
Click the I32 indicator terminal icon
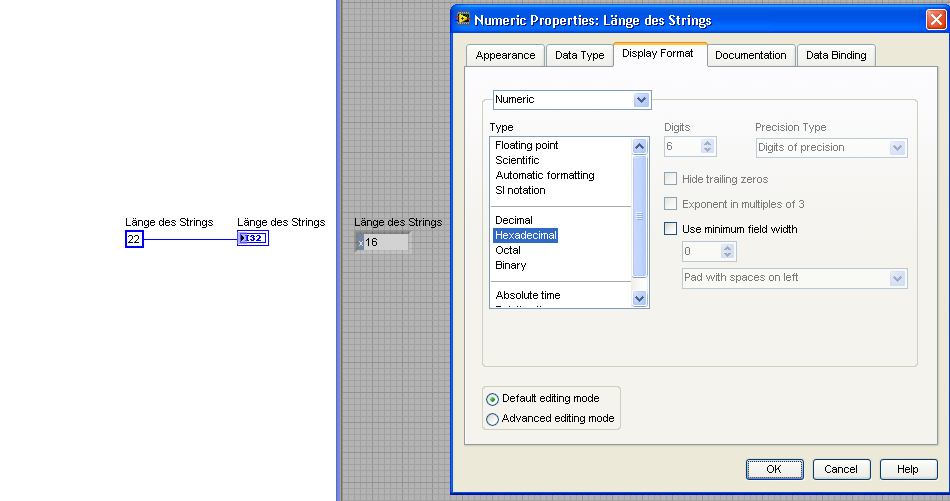[253, 238]
